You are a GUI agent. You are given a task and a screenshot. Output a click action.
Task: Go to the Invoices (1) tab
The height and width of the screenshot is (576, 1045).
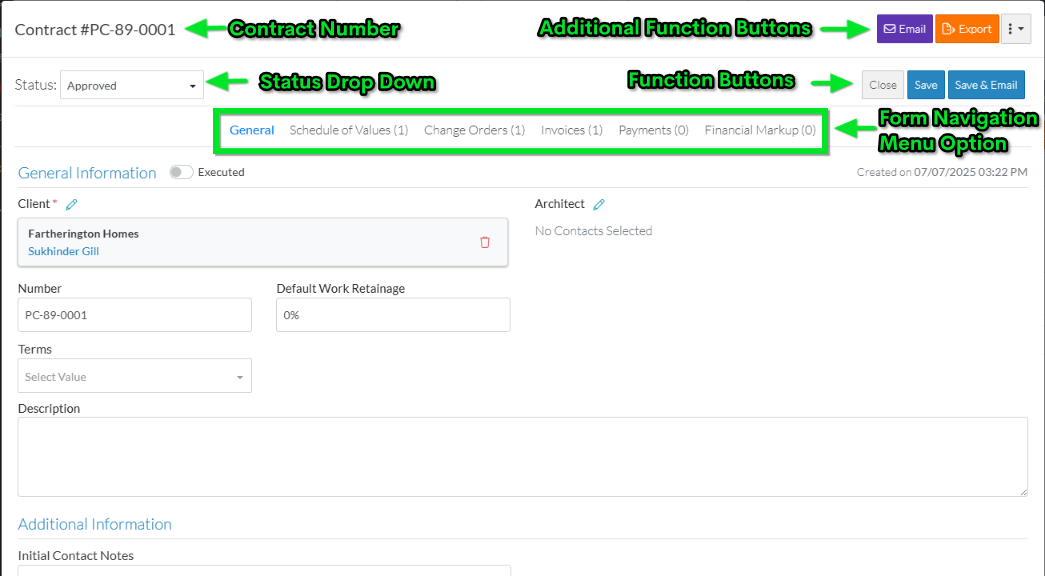click(572, 130)
